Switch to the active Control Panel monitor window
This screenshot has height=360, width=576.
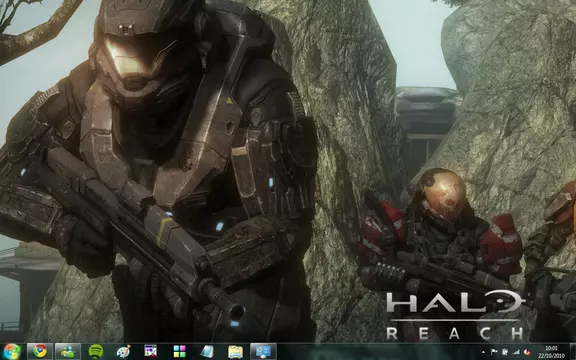point(263,352)
